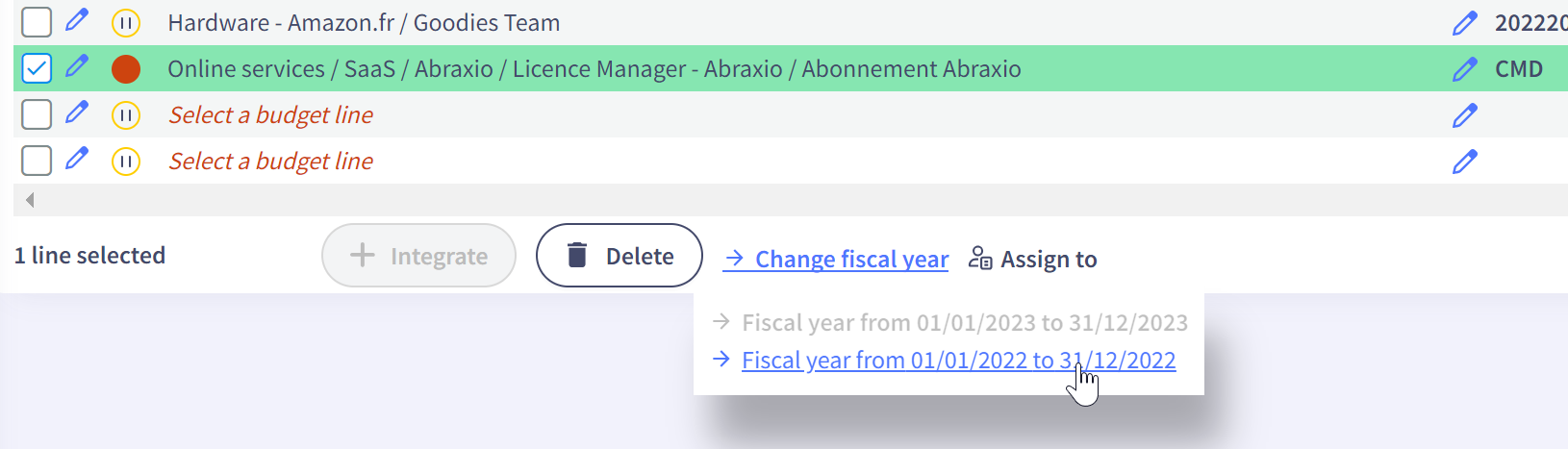Uncheck the selected Online services Abraxio row
The height and width of the screenshot is (449, 1568).
[x=37, y=69]
